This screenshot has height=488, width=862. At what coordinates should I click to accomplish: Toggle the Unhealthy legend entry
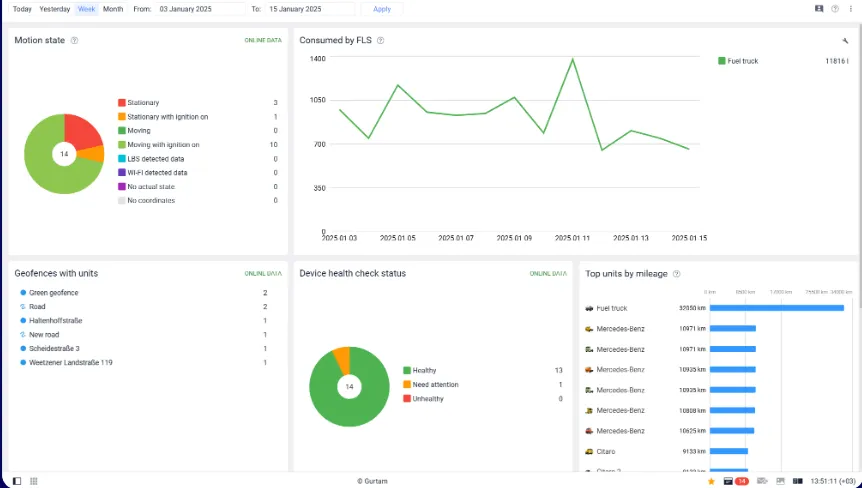point(423,399)
